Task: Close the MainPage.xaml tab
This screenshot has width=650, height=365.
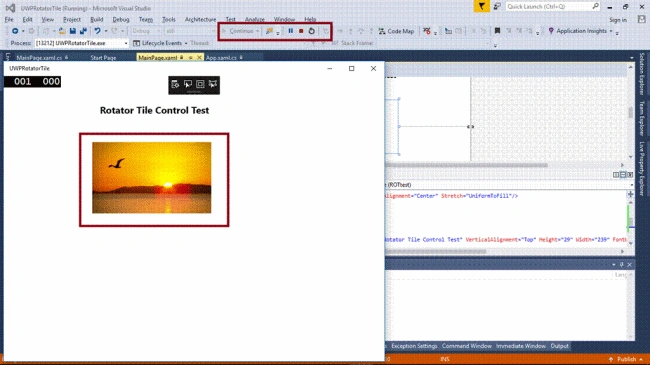Action: pos(199,58)
